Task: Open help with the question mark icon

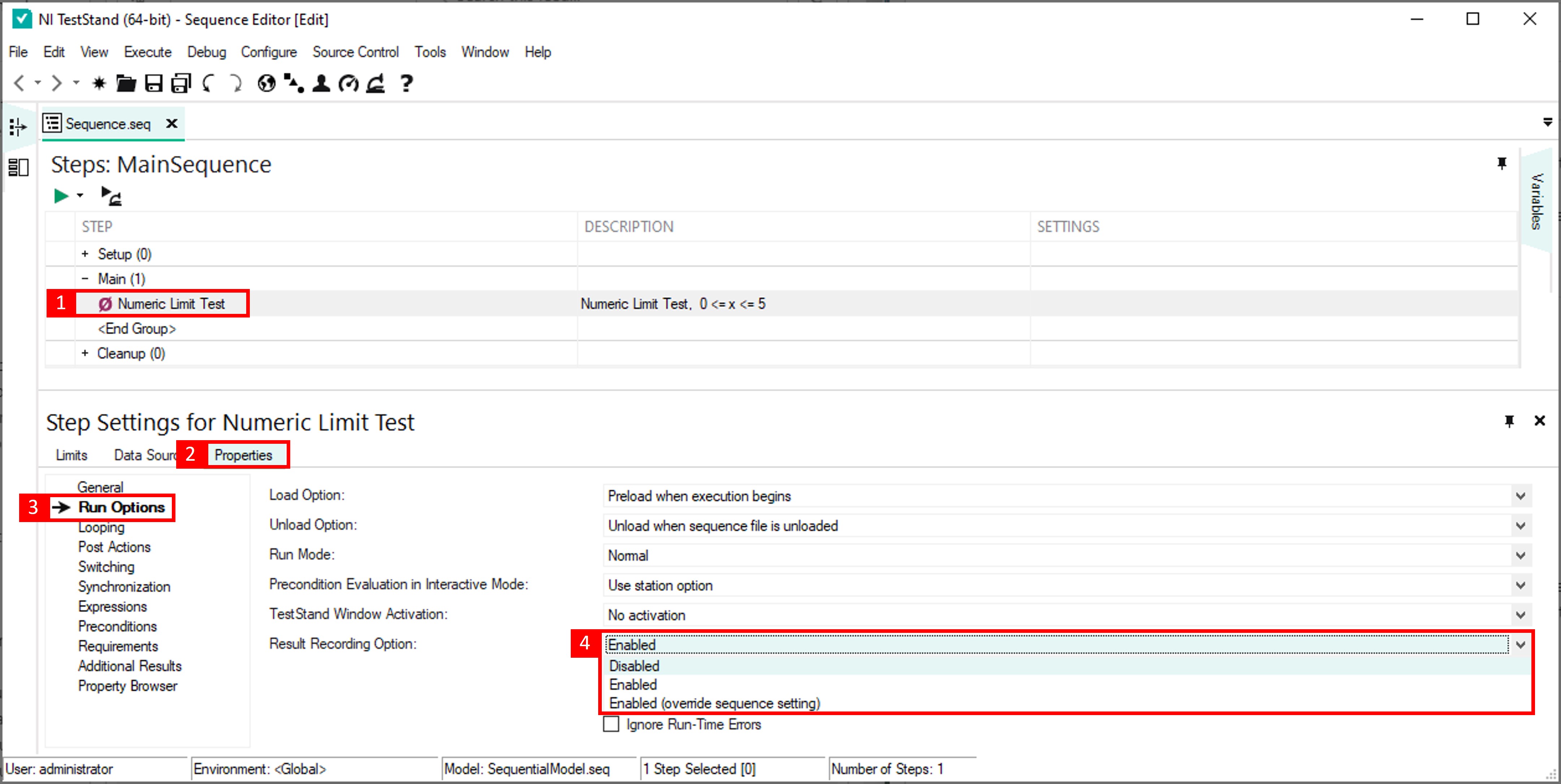Action: [406, 83]
